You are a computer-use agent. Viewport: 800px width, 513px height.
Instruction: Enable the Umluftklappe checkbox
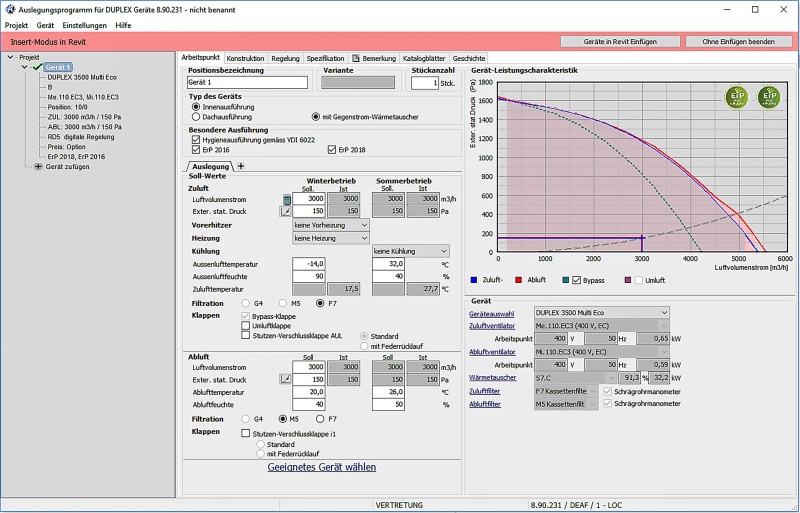(245, 325)
